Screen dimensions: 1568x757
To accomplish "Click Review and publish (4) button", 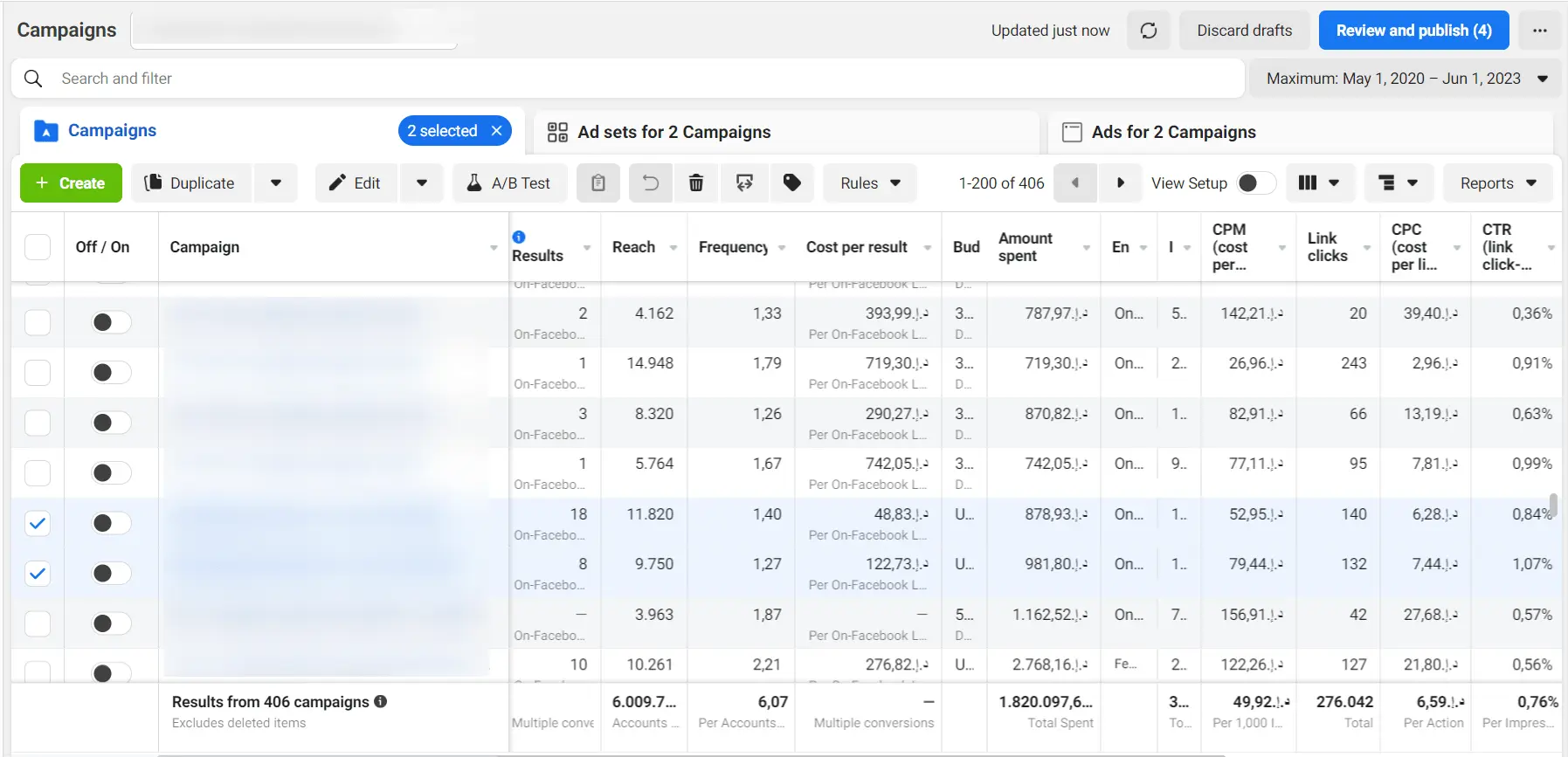I will [x=1413, y=31].
